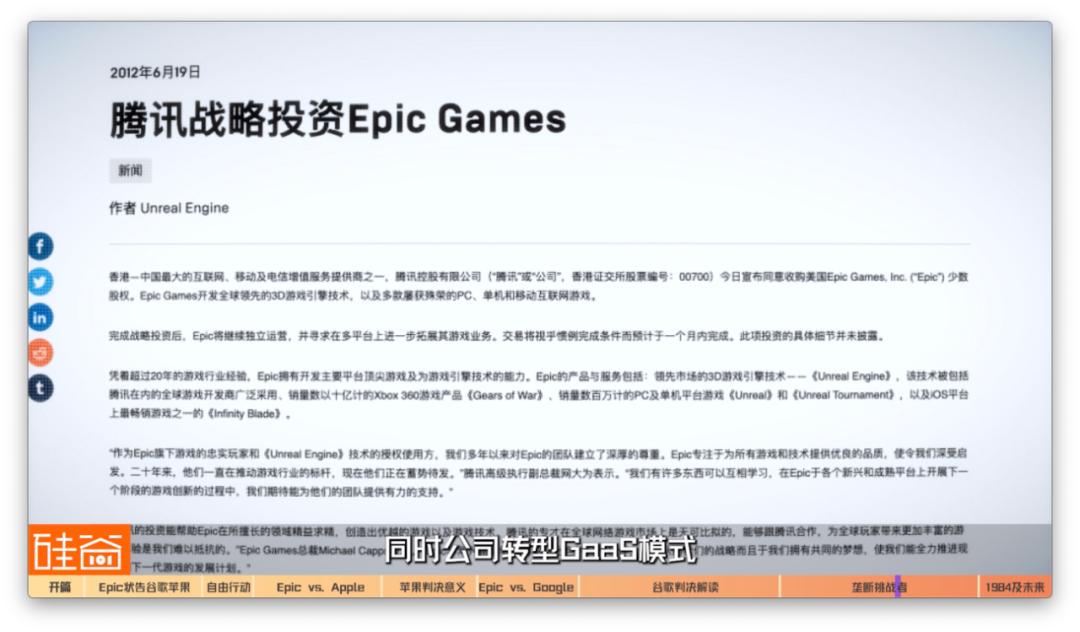Jump to the 苹果判决意义 chapter

[431, 587]
